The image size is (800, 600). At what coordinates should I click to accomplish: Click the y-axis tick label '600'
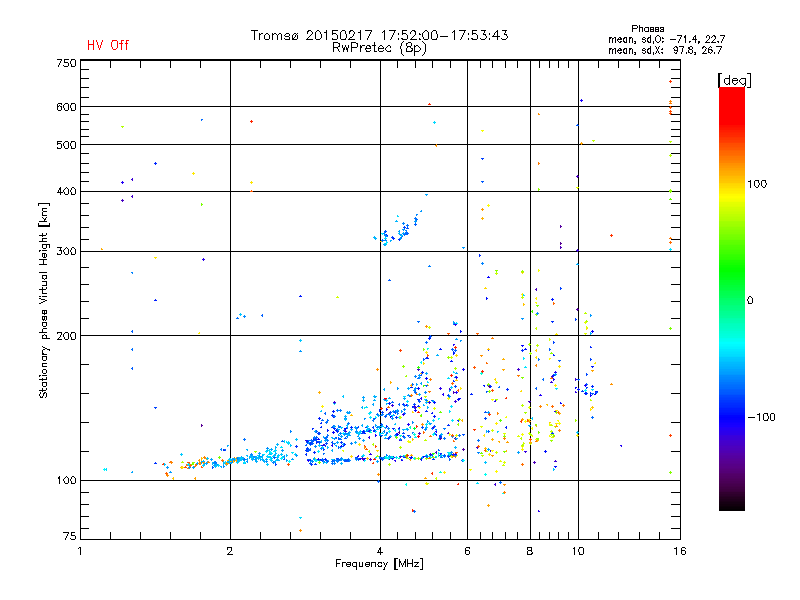pos(66,107)
